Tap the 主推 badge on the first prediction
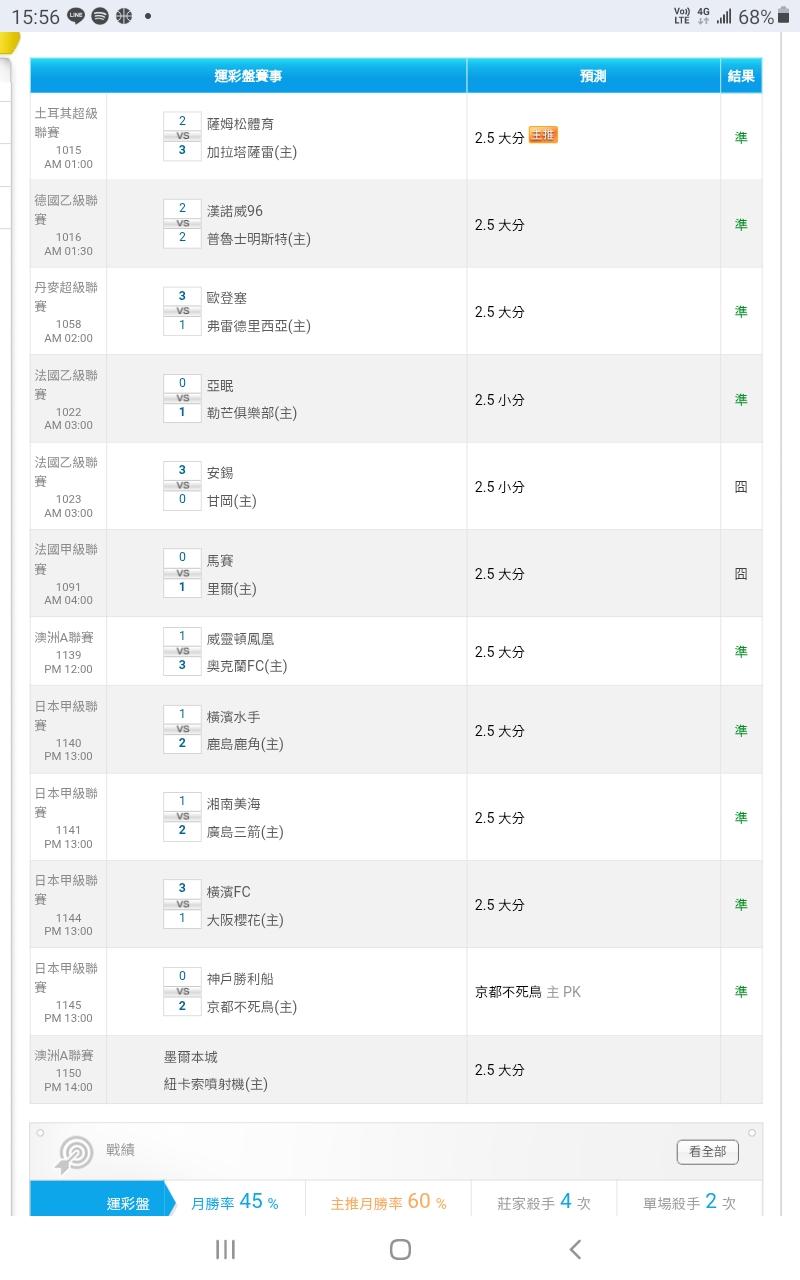800x1280 pixels. tap(543, 135)
